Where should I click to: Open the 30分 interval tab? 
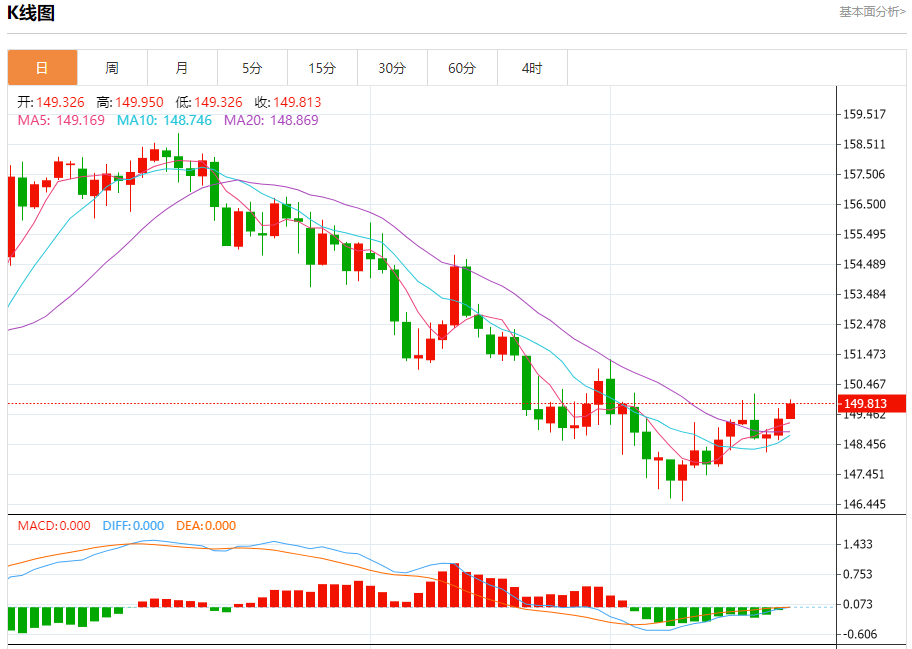click(x=392, y=68)
